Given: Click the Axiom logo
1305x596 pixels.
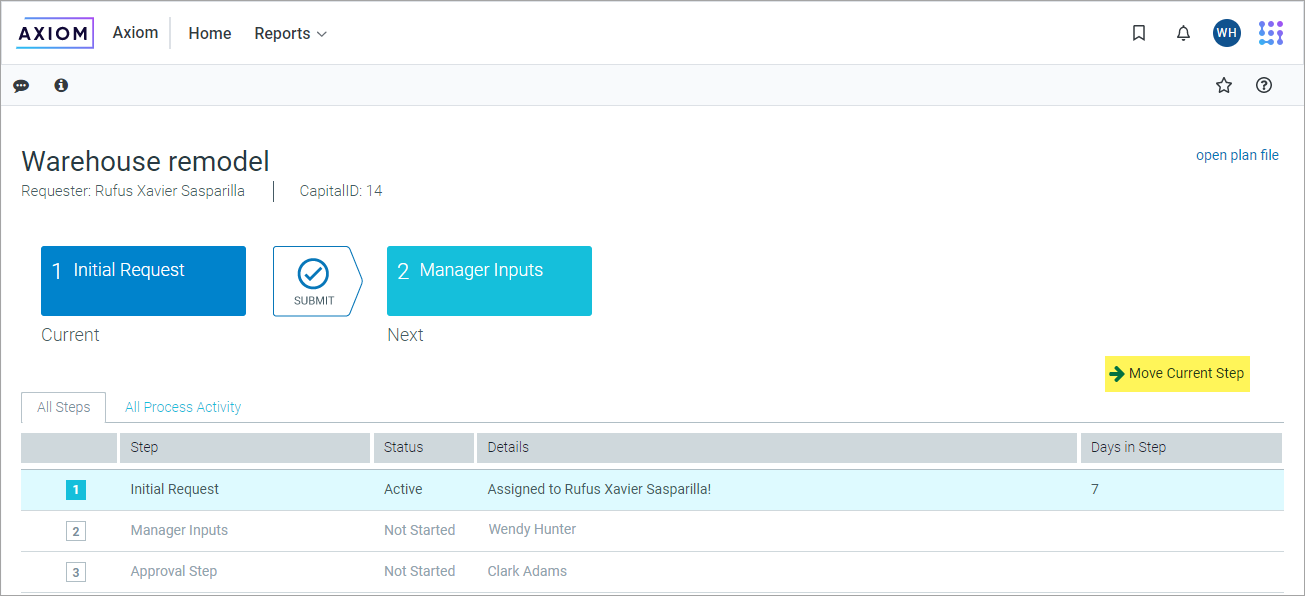Looking at the screenshot, I should [x=55, y=33].
